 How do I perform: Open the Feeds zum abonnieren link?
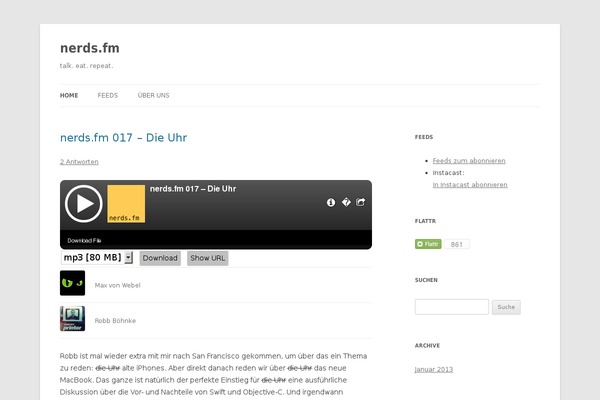click(x=469, y=161)
